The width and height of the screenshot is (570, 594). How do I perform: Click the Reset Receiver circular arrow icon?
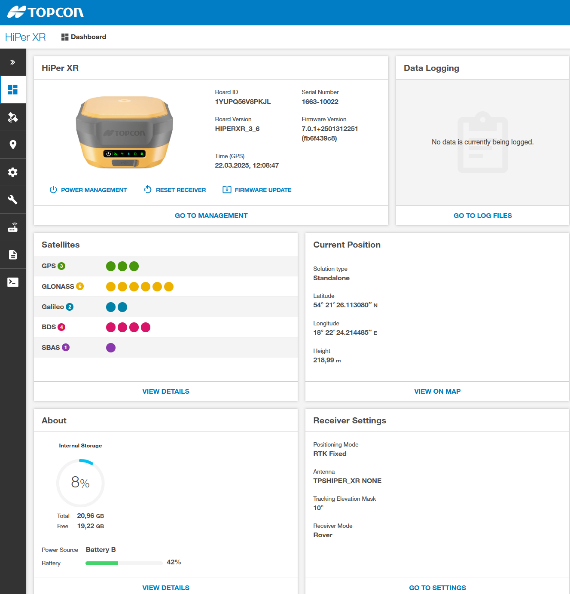[x=148, y=189]
